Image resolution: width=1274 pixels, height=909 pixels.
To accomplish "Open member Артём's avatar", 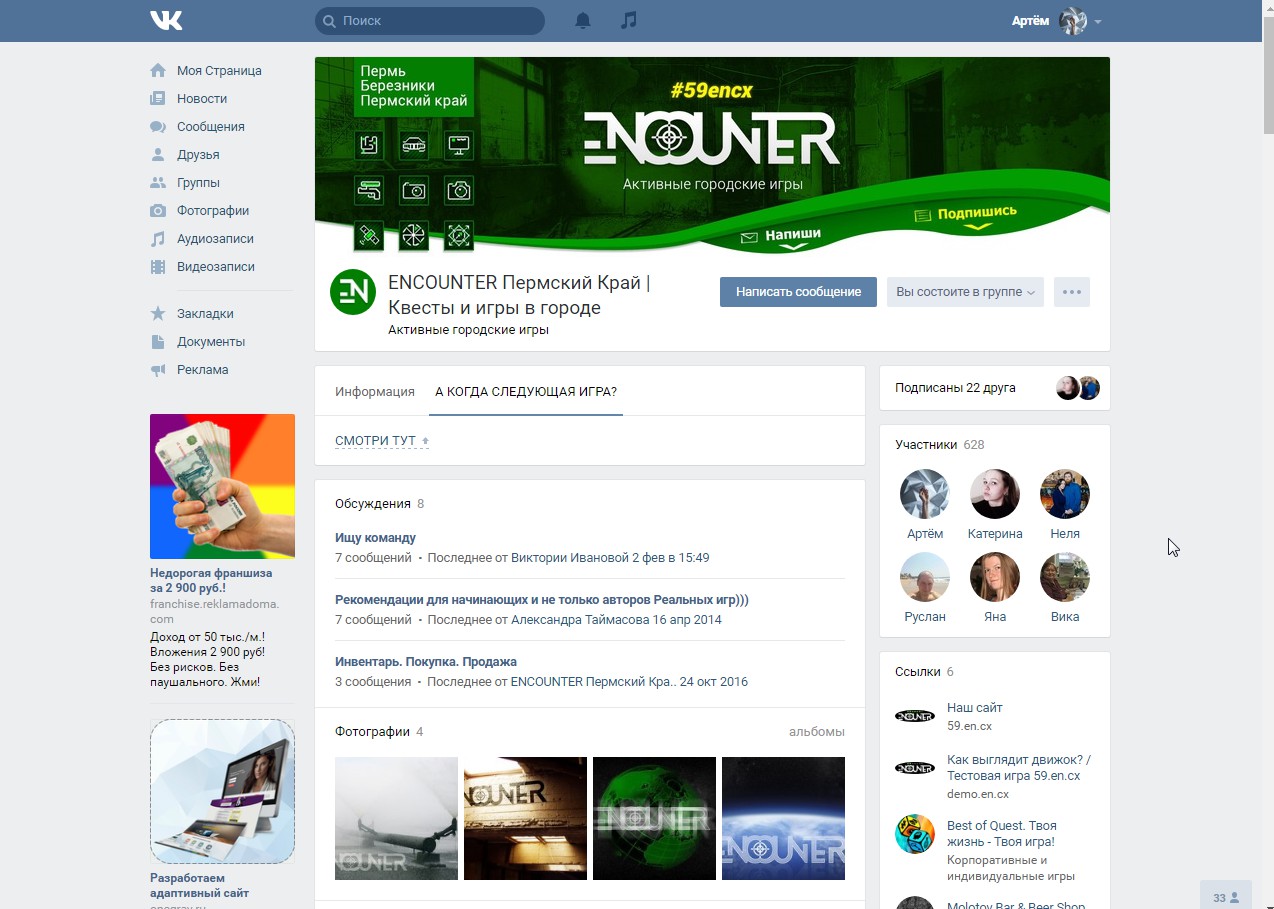I will click(925, 494).
